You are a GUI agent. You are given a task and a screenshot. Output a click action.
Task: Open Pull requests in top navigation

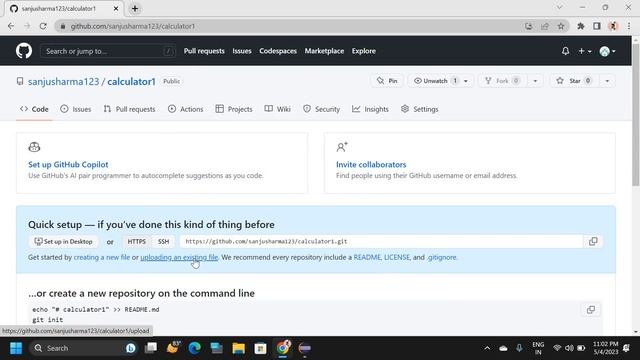click(204, 51)
